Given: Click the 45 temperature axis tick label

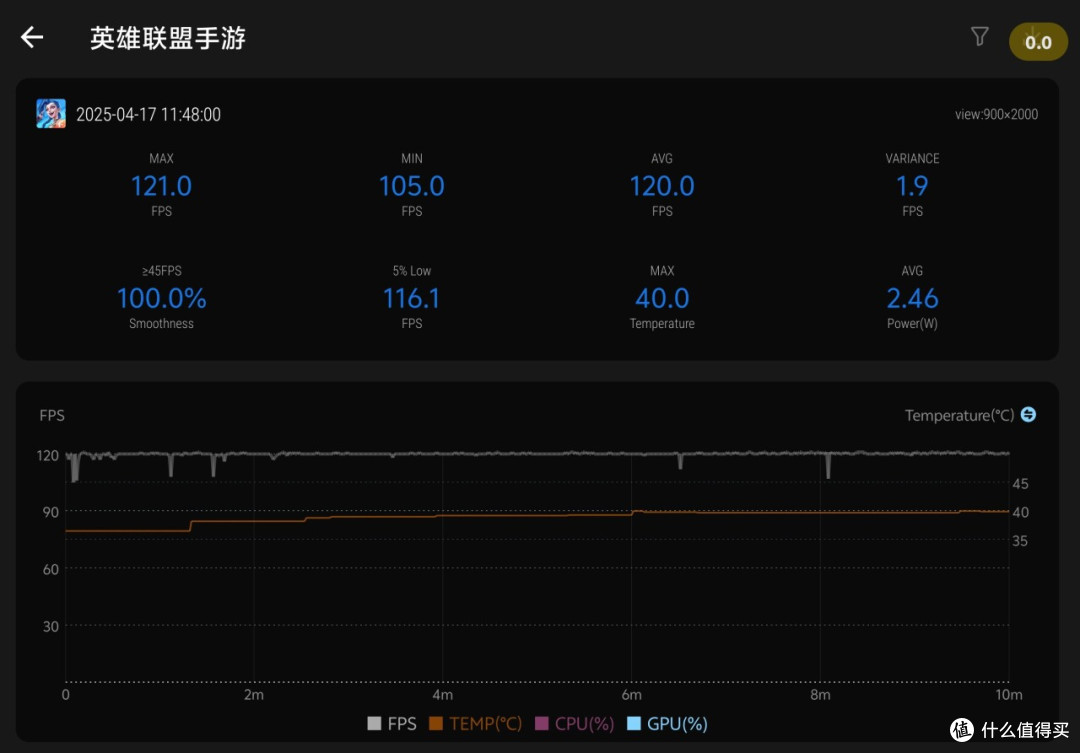Looking at the screenshot, I should click(x=1020, y=484).
